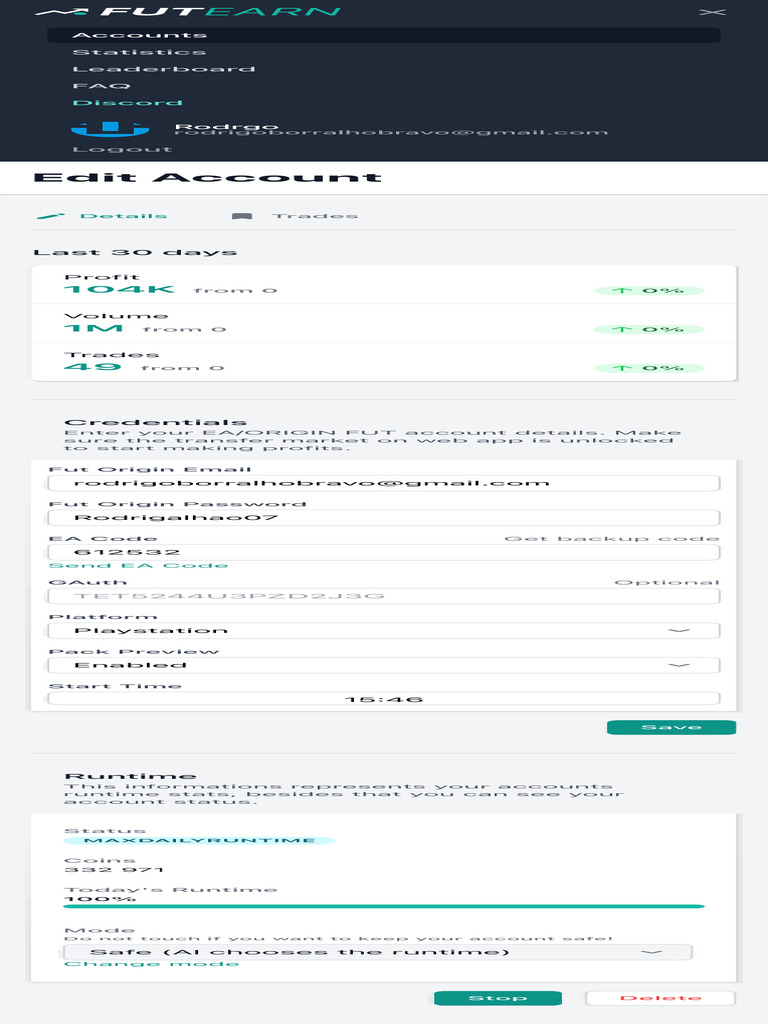Open the Leaderboard menu item
Viewport: 768px width, 1024px height.
163,69
